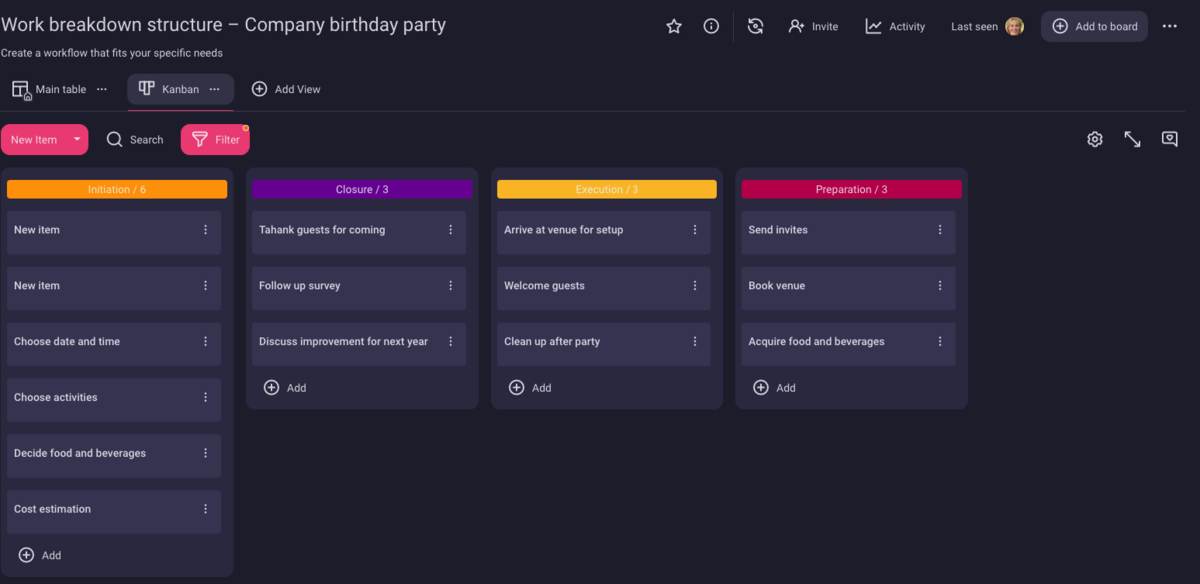This screenshot has height=584, width=1200.
Task: Open the Search field
Action: click(x=135, y=140)
